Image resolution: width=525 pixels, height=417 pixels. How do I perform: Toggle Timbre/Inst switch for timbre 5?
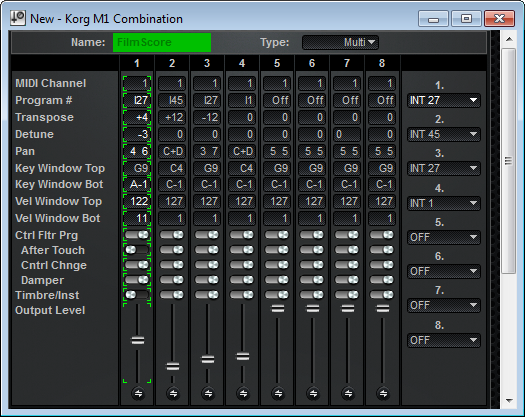[x=277, y=294]
